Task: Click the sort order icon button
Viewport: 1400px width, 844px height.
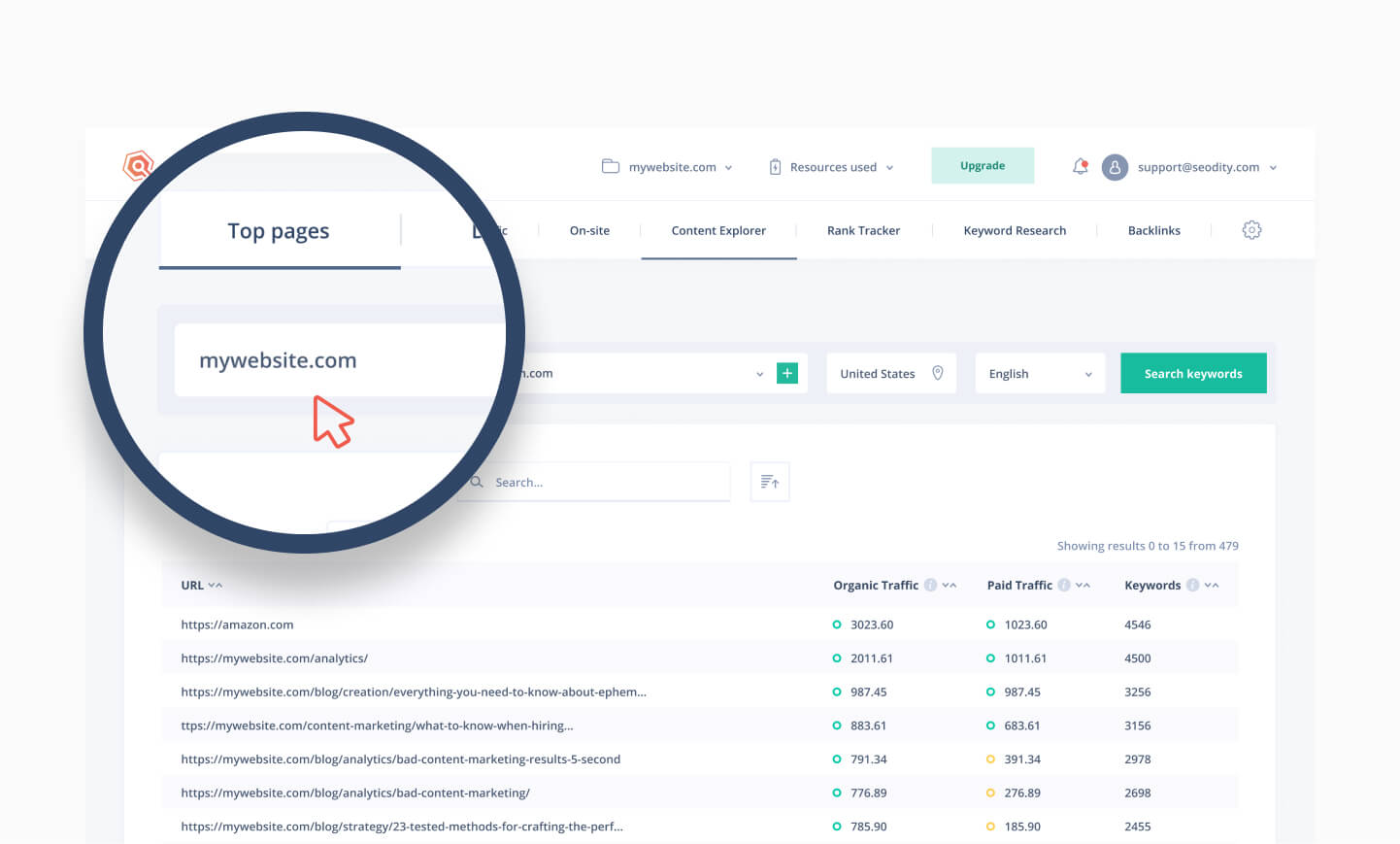Action: tap(770, 482)
